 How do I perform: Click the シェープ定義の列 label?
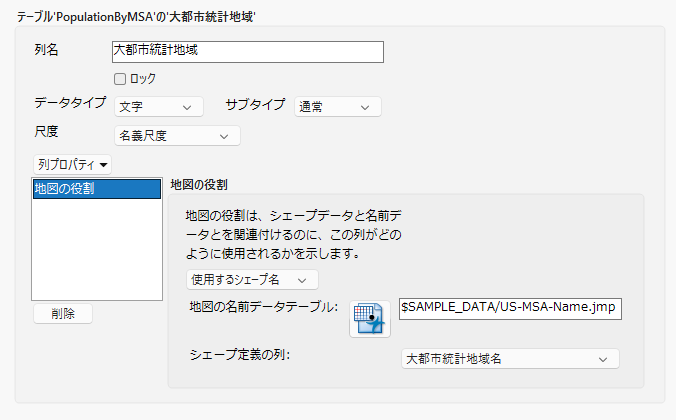240,355
